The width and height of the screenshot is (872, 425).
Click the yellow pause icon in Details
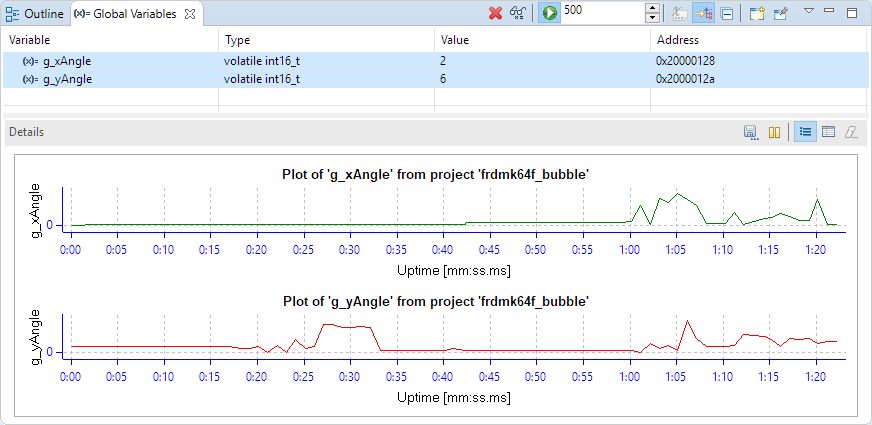tap(773, 132)
